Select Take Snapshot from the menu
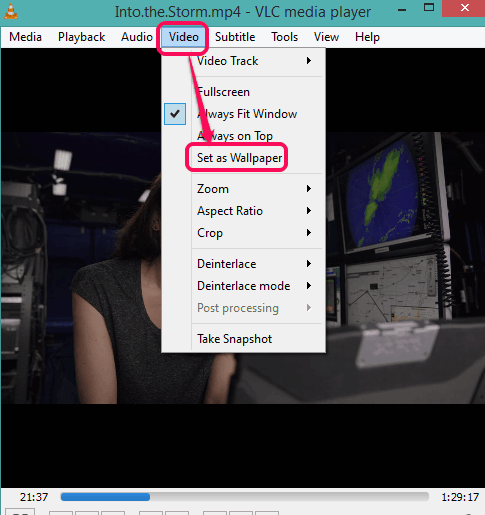 (243, 339)
